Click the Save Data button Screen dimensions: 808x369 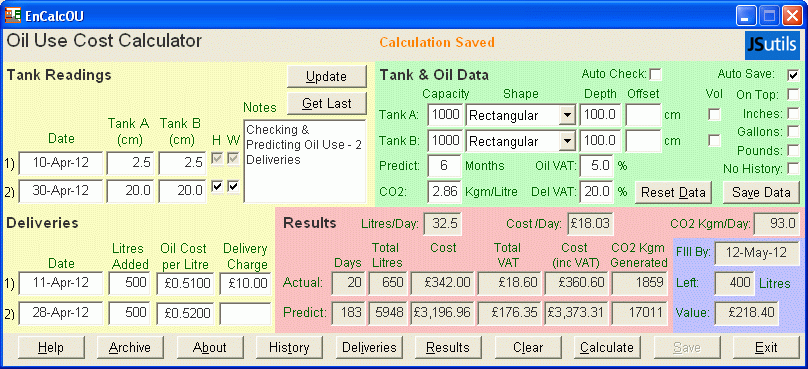pos(761,192)
